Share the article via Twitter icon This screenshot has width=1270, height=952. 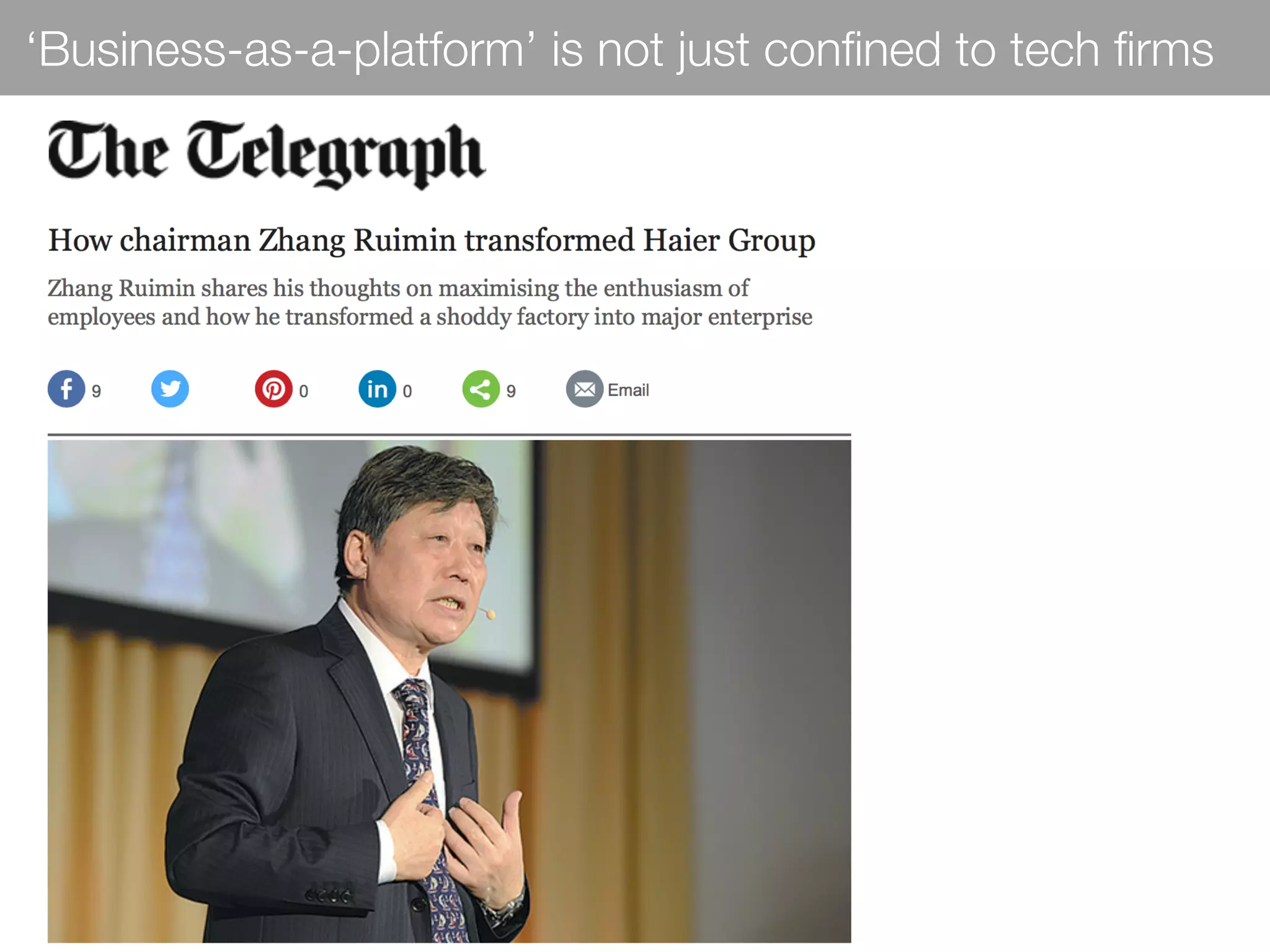[x=170, y=389]
